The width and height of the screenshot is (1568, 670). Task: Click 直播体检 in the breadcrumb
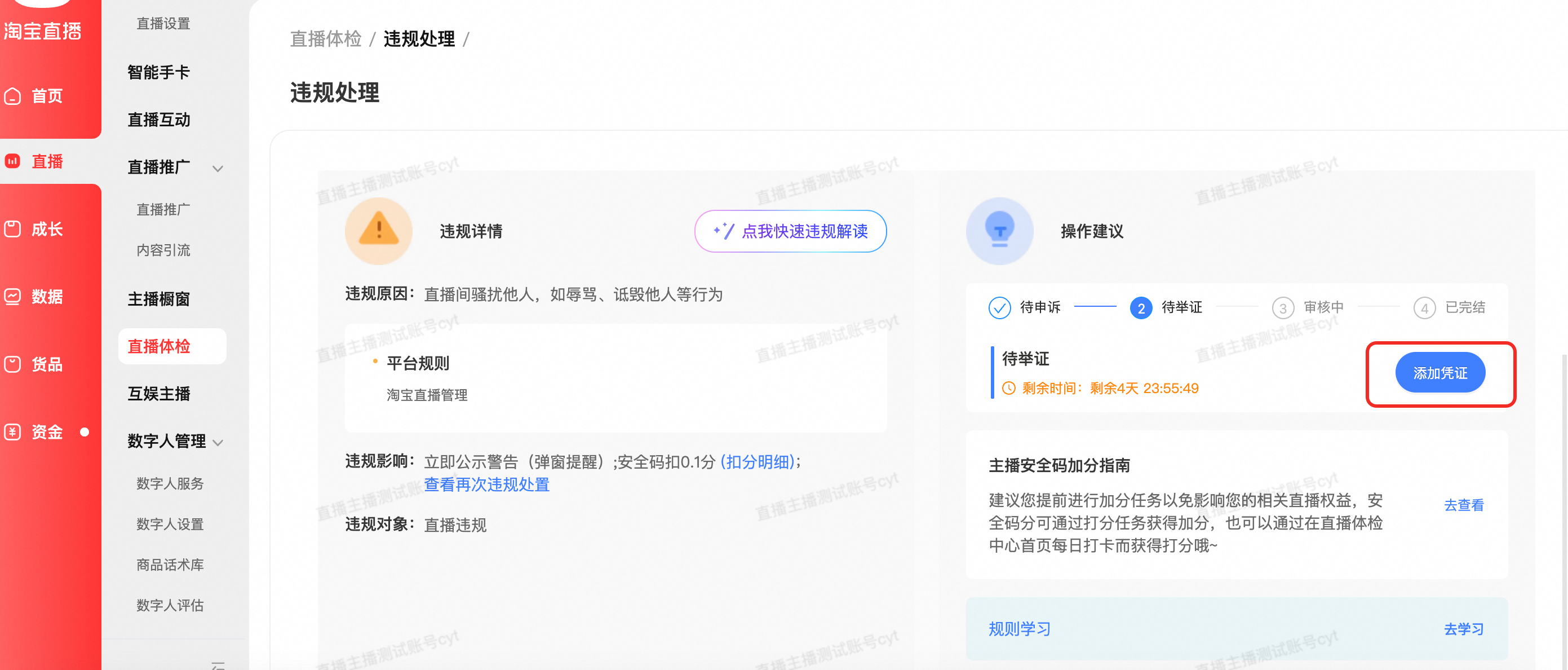coord(326,39)
